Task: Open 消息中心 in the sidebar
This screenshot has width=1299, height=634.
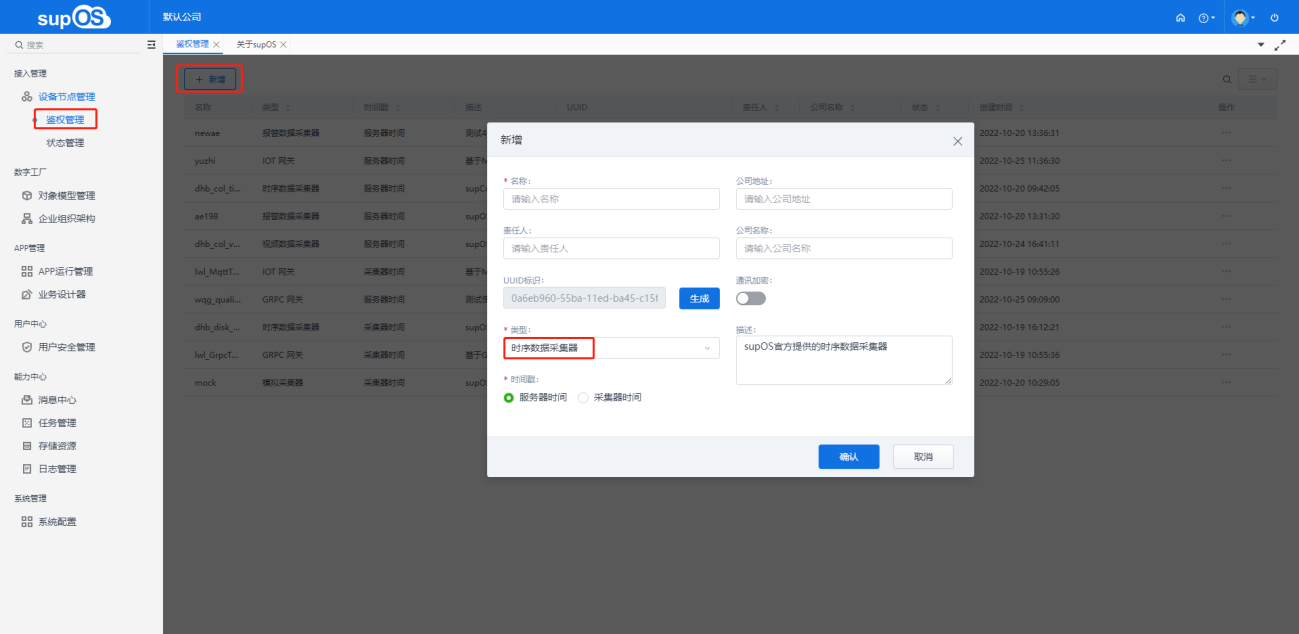Action: click(x=57, y=400)
